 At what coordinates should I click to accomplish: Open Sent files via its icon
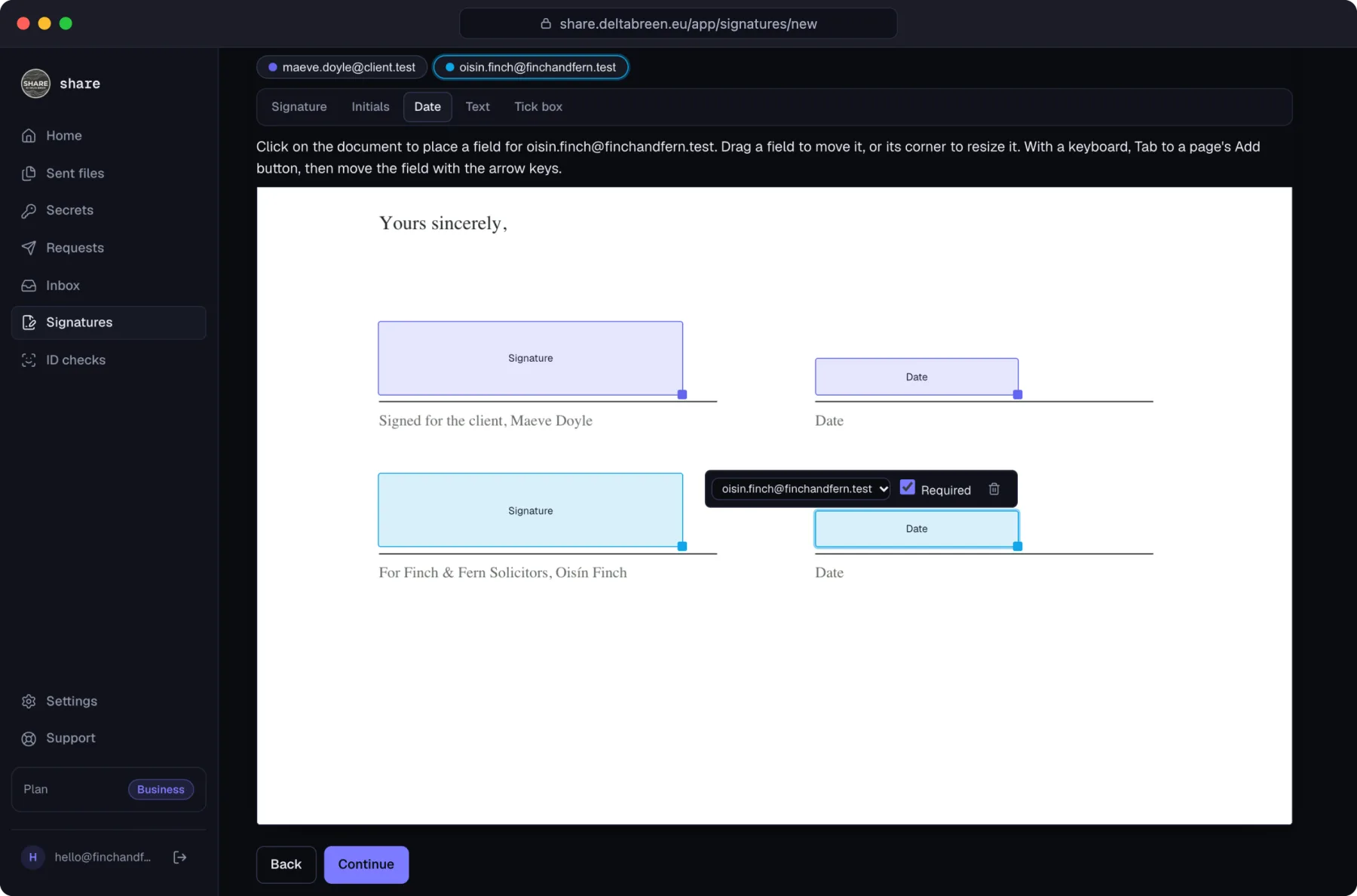pyautogui.click(x=29, y=173)
